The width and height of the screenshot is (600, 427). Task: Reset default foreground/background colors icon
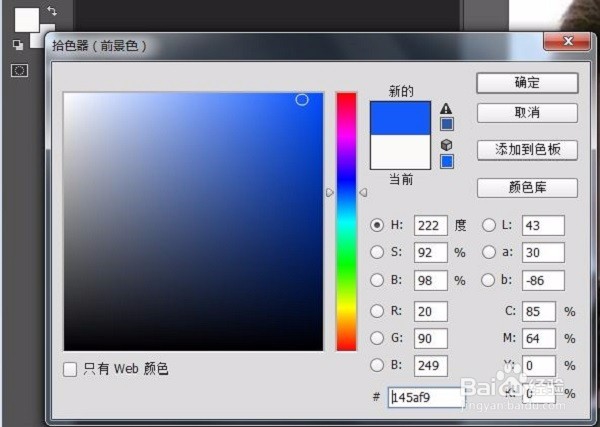(x=18, y=44)
